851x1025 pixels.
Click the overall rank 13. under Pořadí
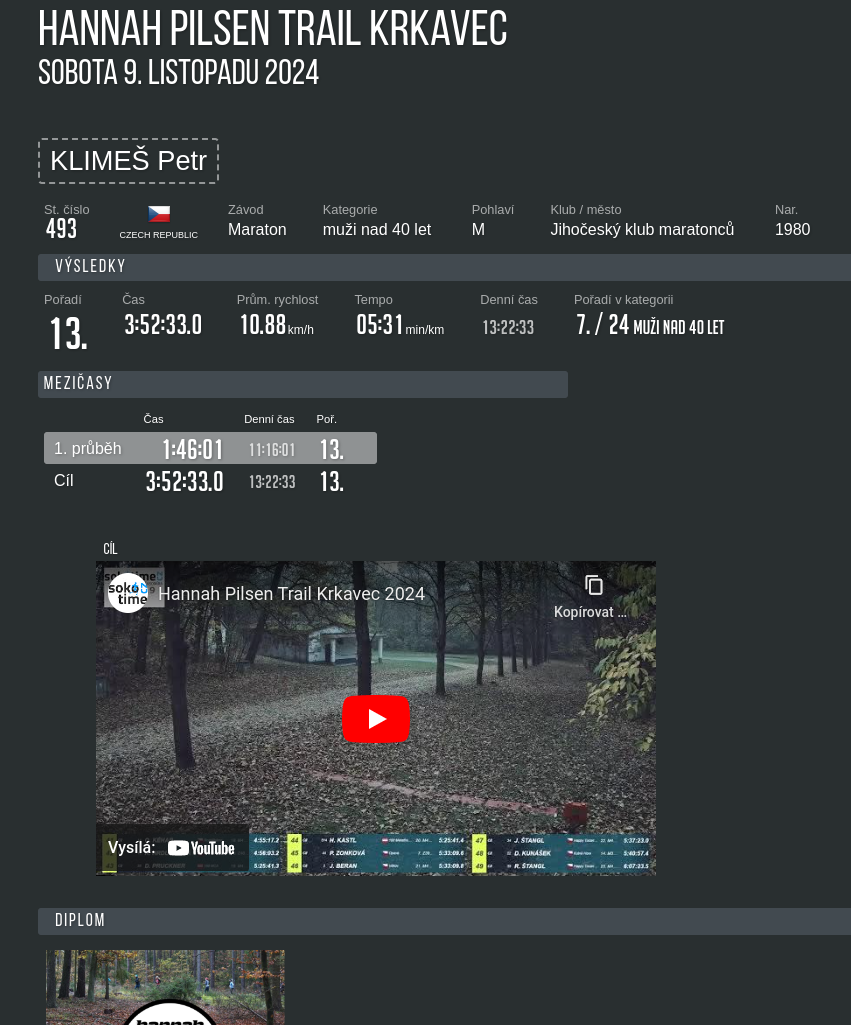(x=69, y=333)
